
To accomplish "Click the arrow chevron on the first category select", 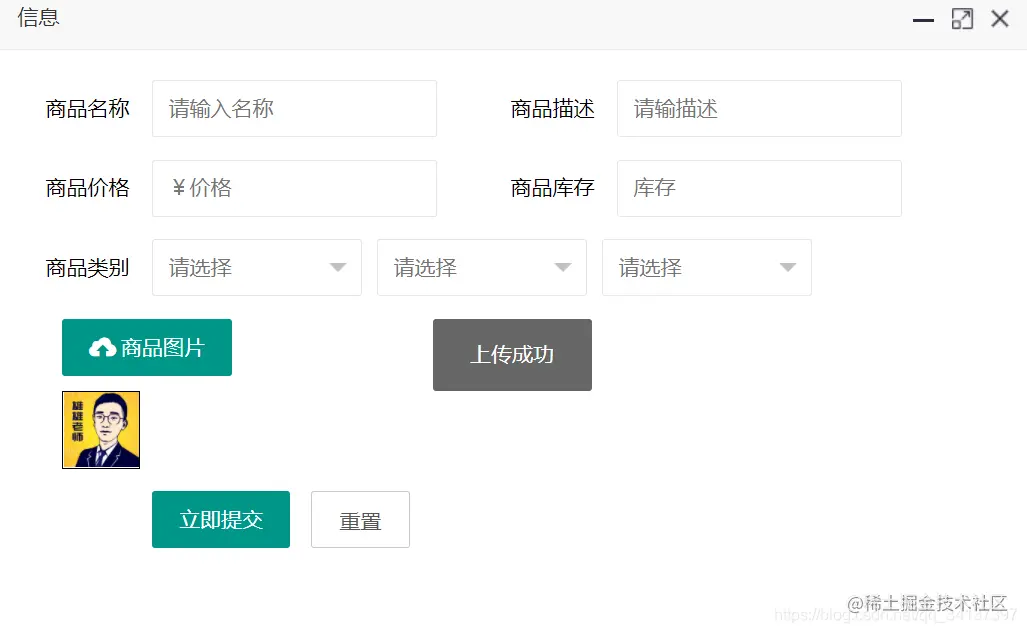I will click(x=336, y=267).
